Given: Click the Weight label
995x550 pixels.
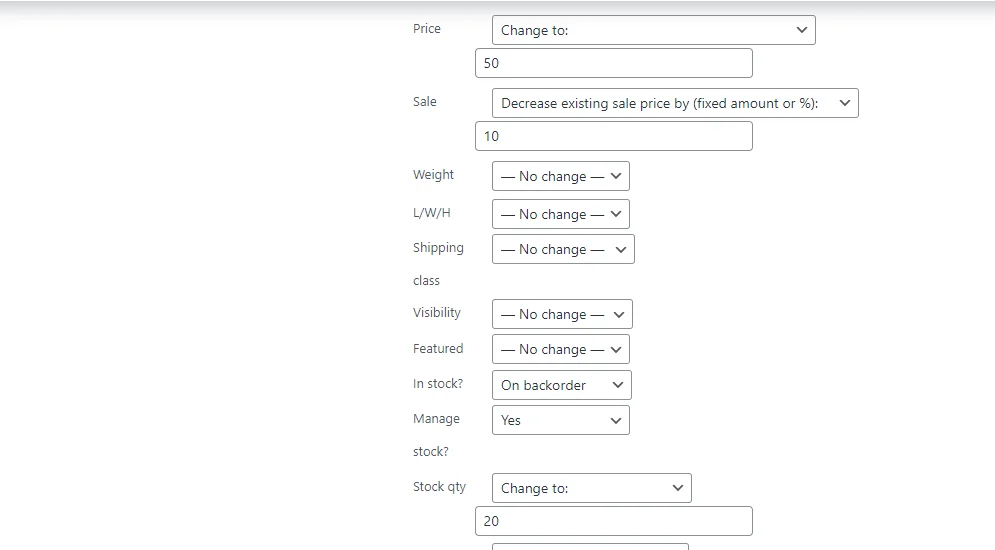Looking at the screenshot, I should (433, 174).
